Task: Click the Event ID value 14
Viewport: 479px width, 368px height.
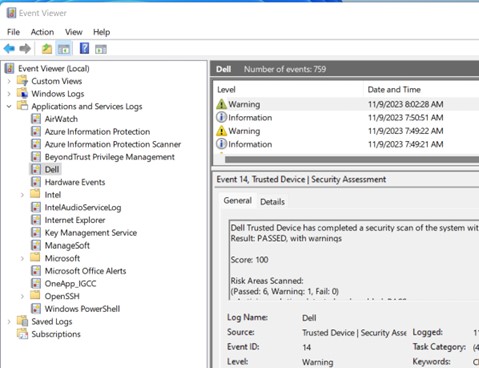Action: (307, 347)
